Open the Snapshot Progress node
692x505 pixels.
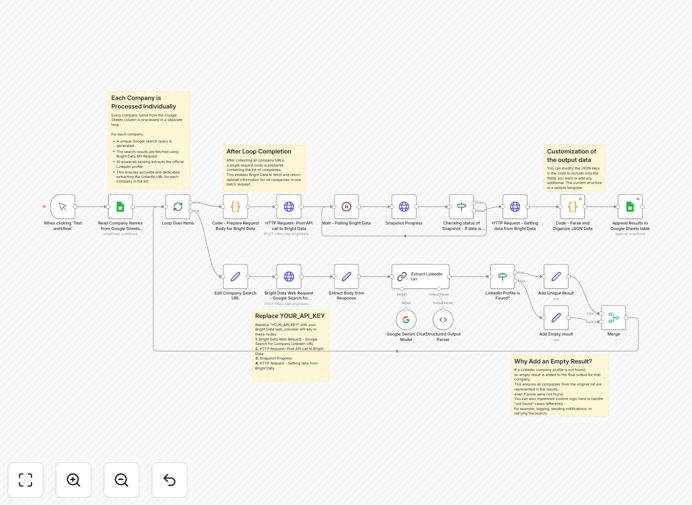[x=404, y=206]
